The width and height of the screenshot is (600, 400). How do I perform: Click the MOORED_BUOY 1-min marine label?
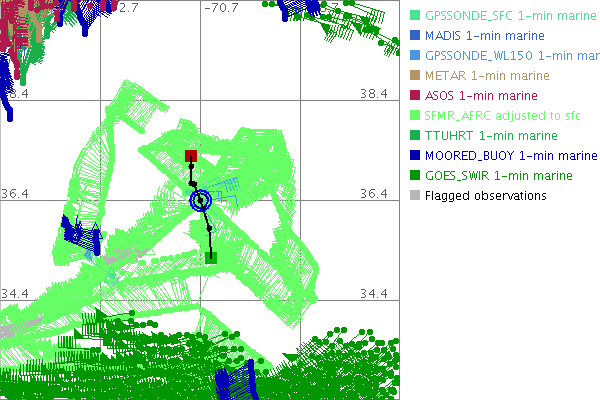tap(510, 156)
